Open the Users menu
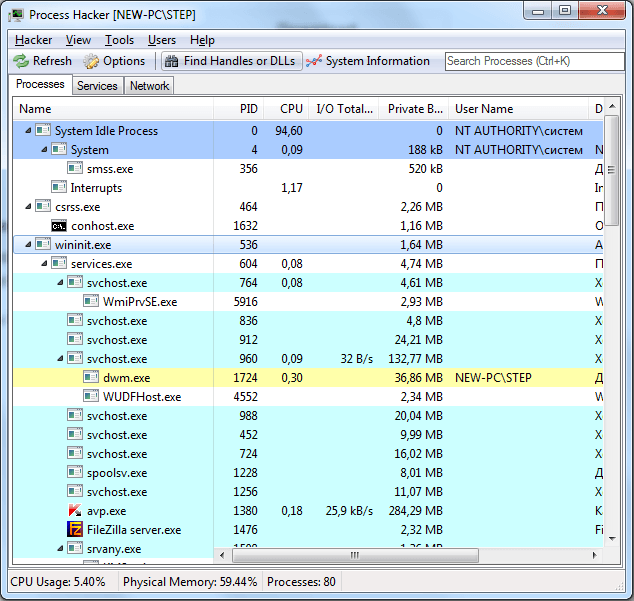 coord(162,40)
